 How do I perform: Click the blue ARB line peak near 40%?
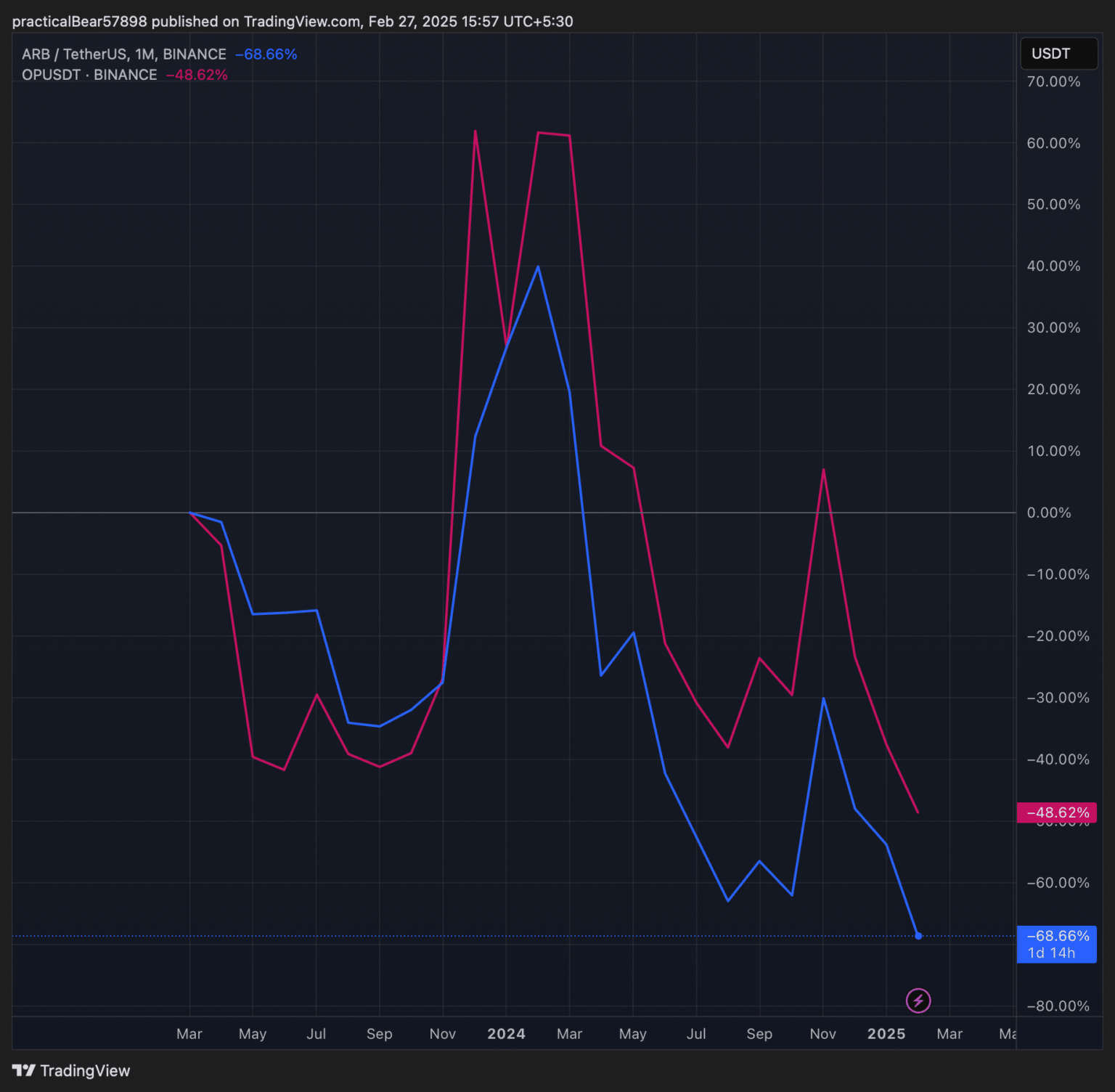[538, 266]
